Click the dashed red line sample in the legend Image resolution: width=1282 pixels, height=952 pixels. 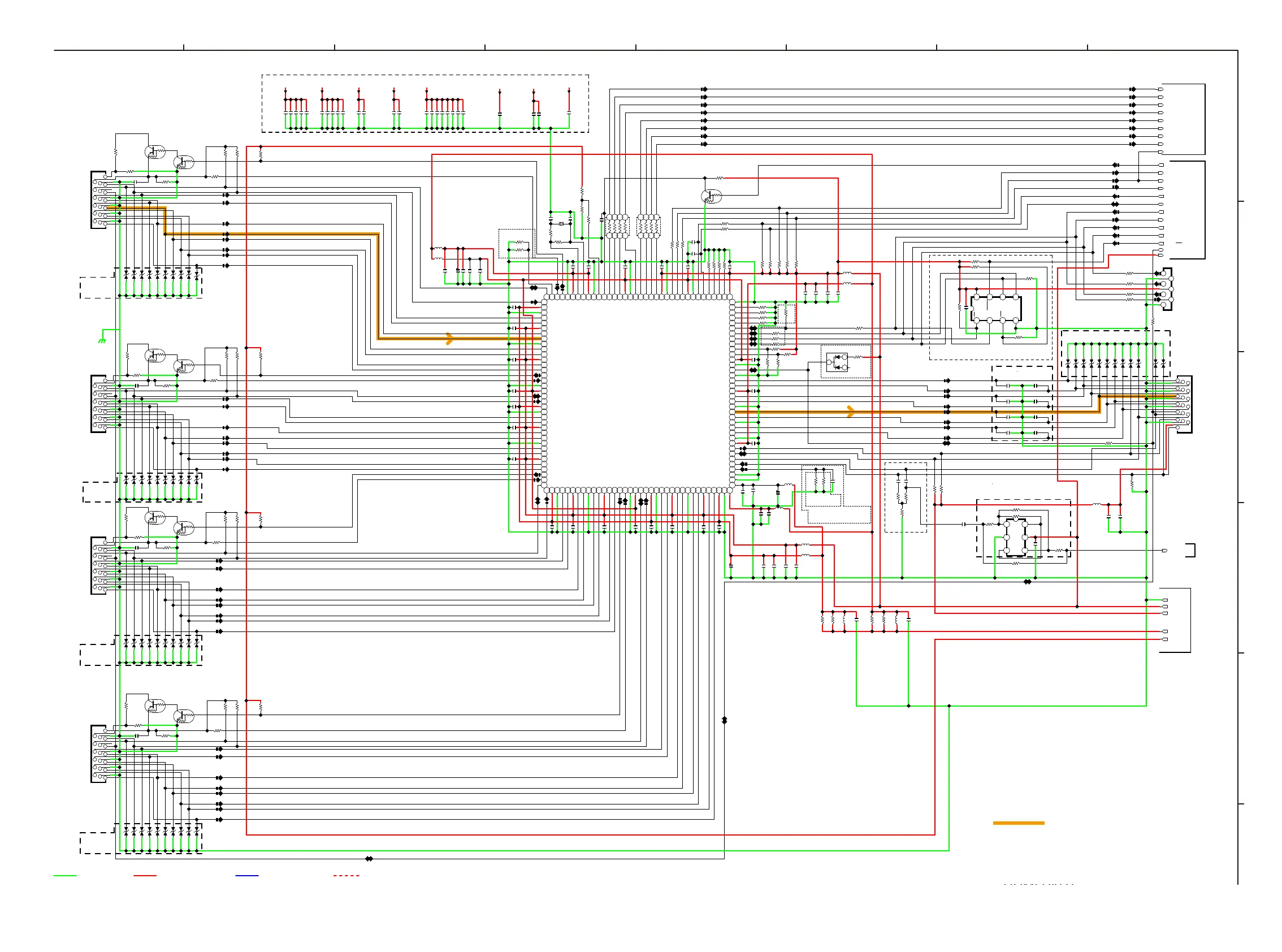pyautogui.click(x=347, y=876)
